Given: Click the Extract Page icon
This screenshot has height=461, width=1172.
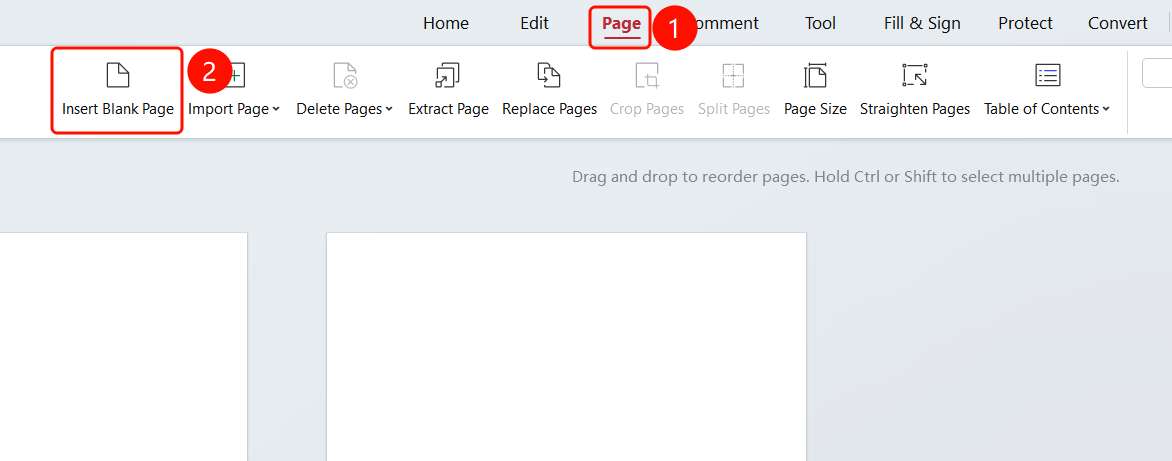Looking at the screenshot, I should 448,75.
